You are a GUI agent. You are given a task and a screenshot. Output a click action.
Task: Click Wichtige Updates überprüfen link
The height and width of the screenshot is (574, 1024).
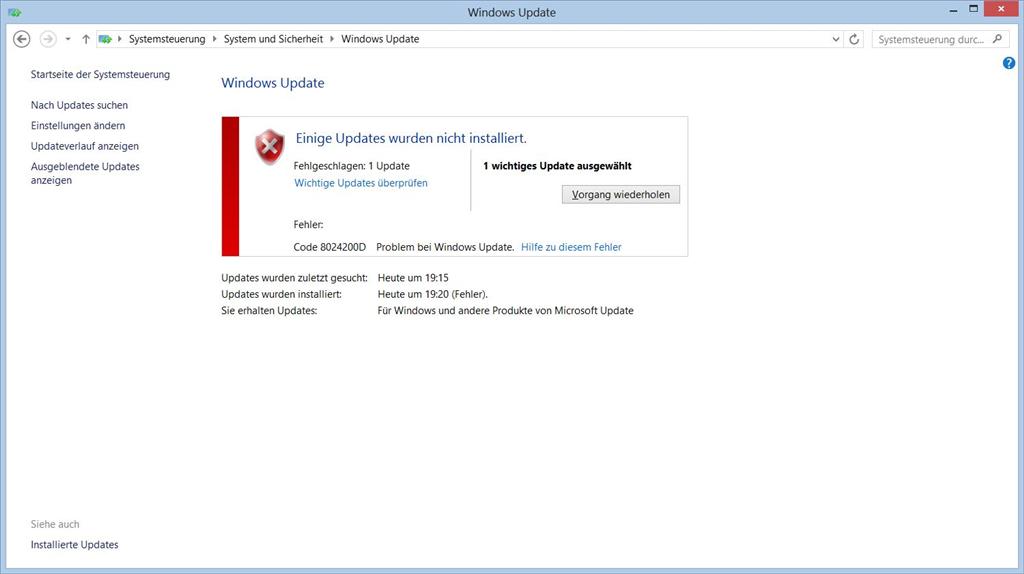(x=360, y=183)
